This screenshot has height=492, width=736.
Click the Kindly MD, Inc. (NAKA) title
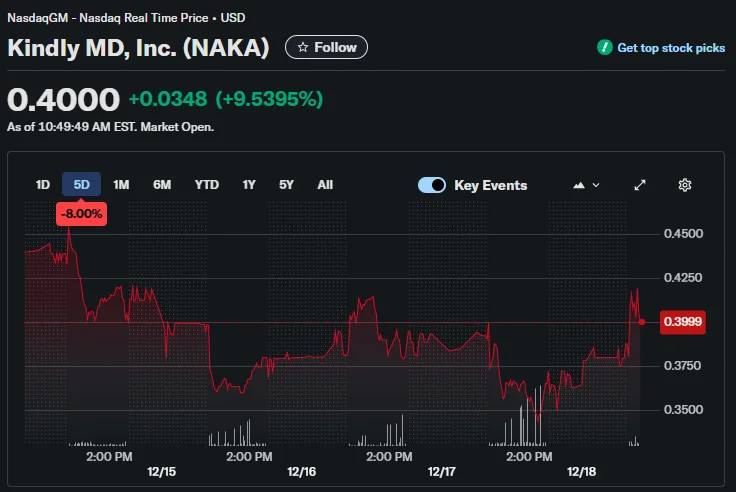[138, 48]
